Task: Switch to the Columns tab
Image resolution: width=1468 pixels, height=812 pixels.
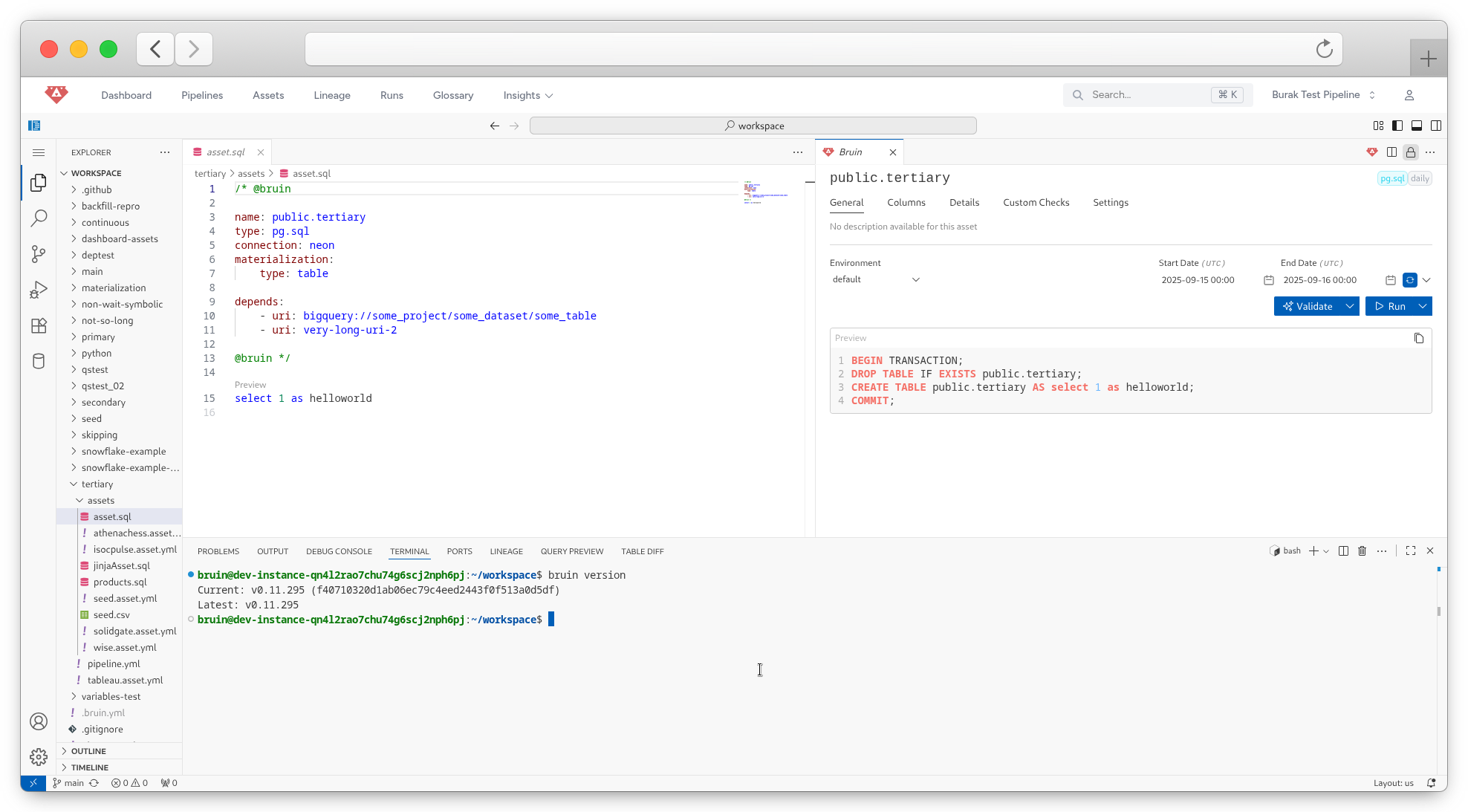Action: click(906, 203)
